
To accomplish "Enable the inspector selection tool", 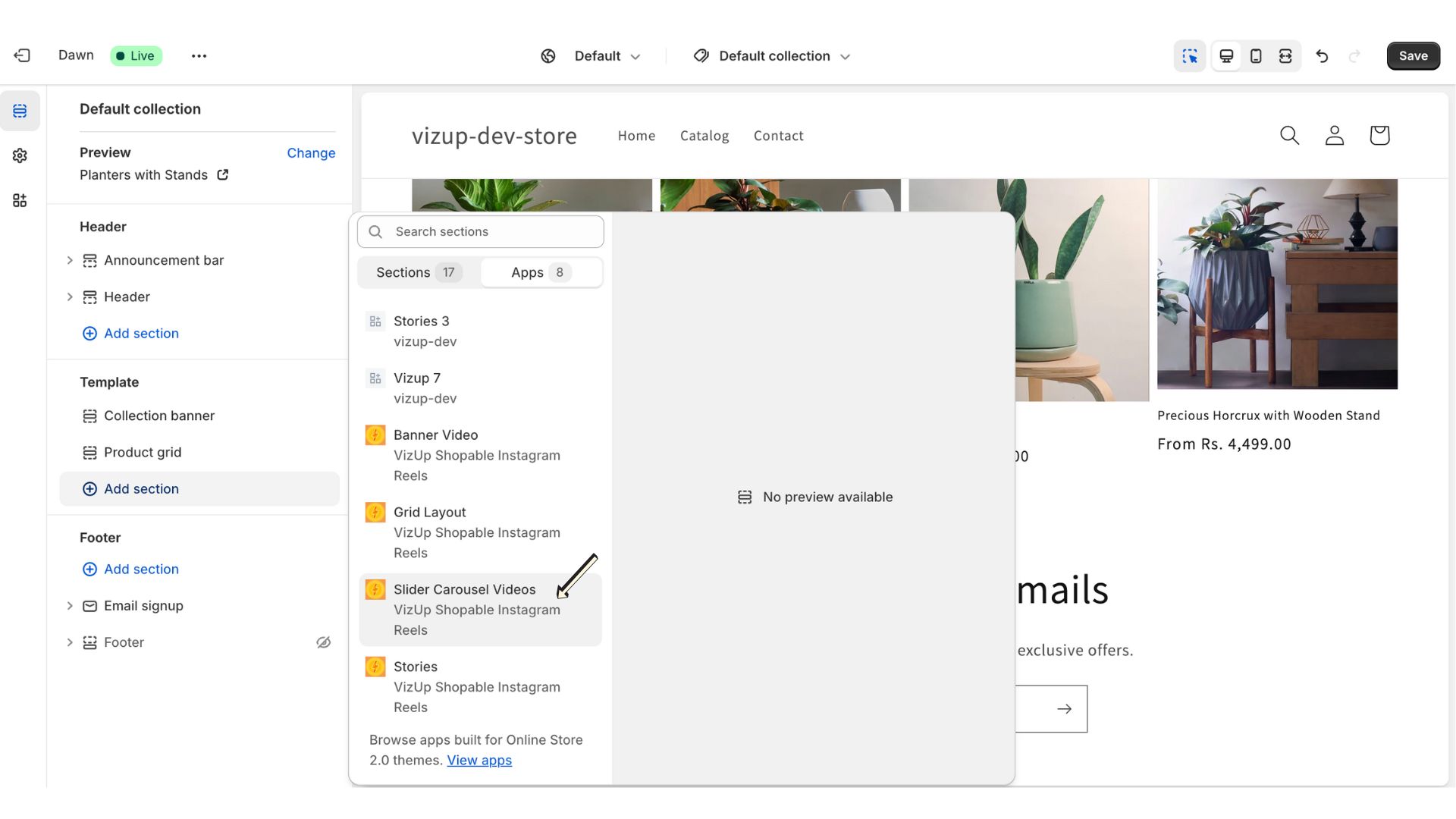I will click(x=1190, y=55).
